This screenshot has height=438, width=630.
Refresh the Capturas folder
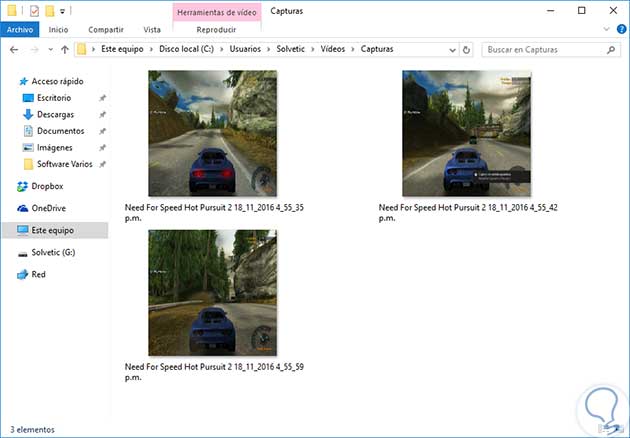pos(466,50)
